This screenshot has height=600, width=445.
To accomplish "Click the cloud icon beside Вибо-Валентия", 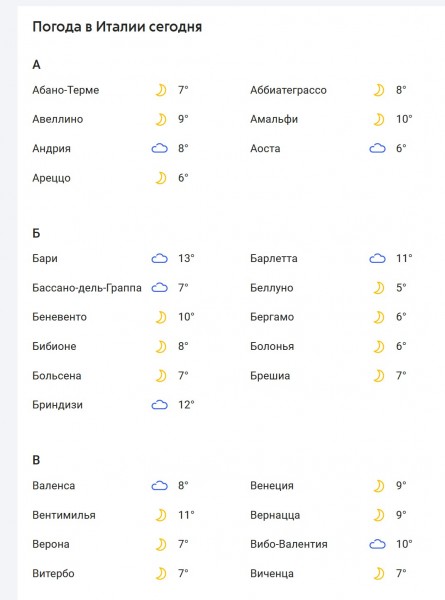I will coord(377,544).
